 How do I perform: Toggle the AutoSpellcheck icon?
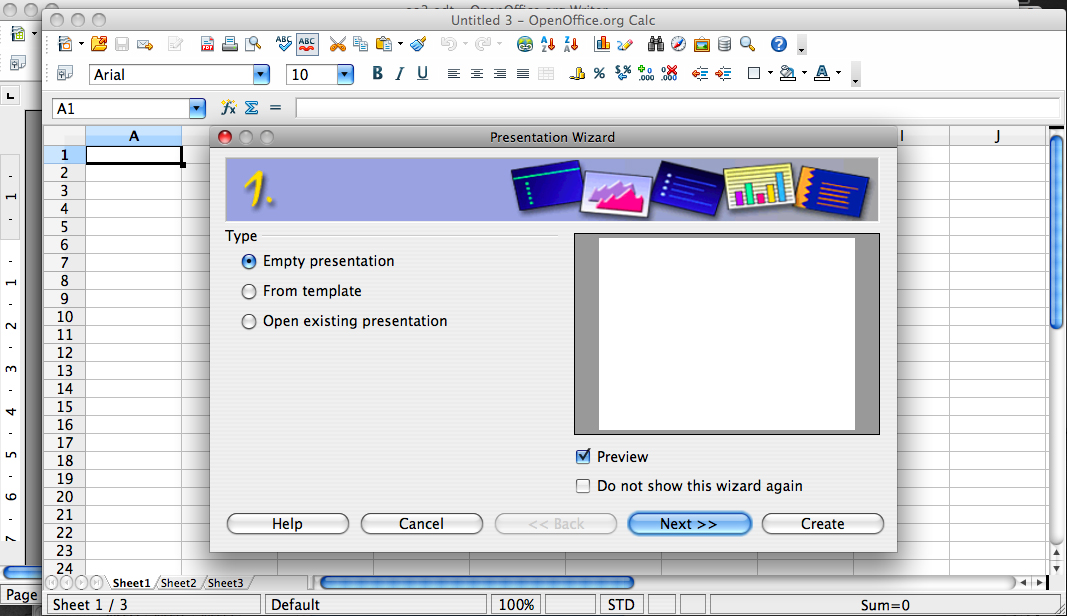point(307,44)
